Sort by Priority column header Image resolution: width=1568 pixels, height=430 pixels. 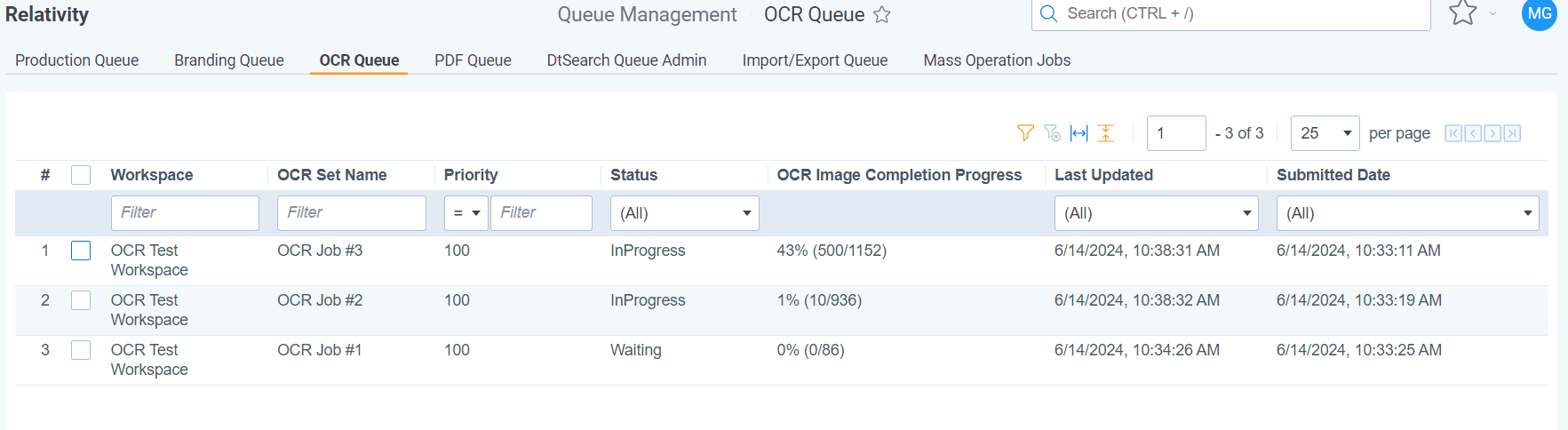(x=471, y=175)
